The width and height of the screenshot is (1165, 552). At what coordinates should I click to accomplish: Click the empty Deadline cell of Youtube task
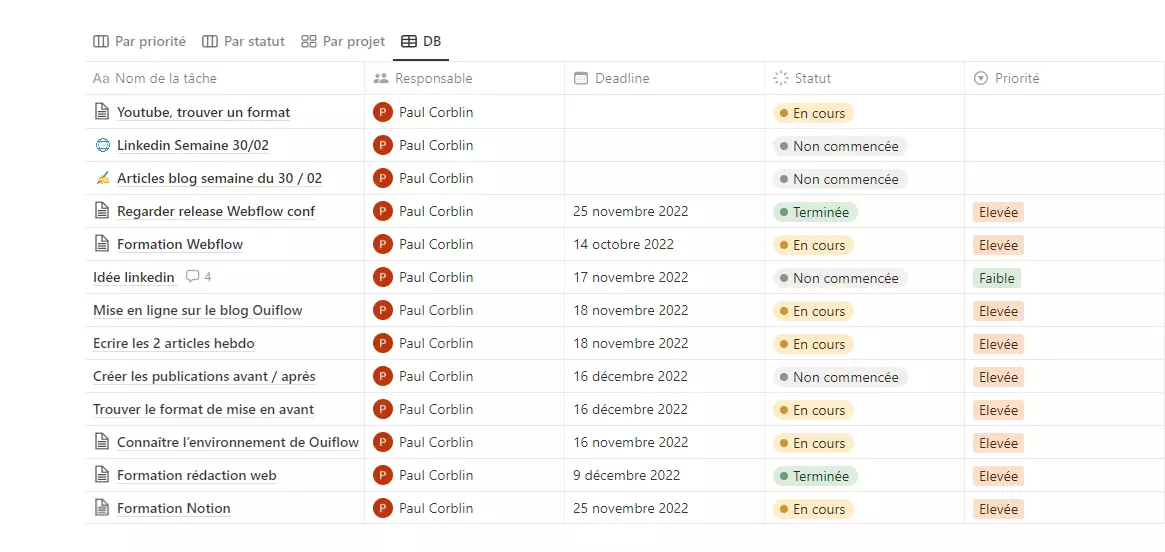pos(664,112)
